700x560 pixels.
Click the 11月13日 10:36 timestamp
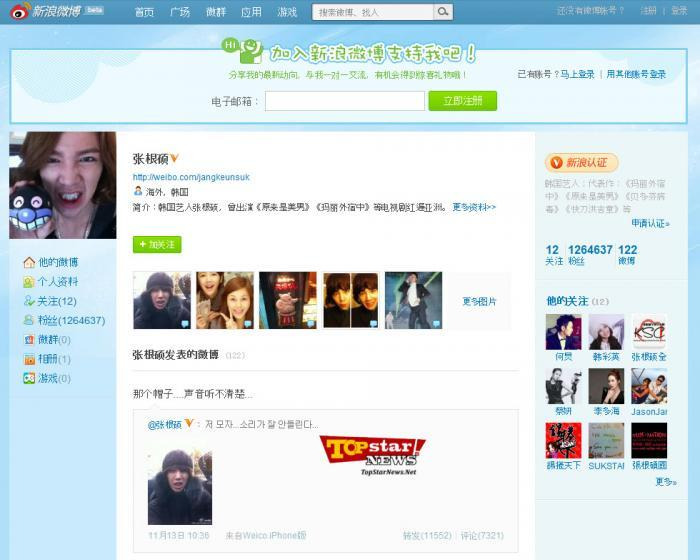(x=179, y=535)
